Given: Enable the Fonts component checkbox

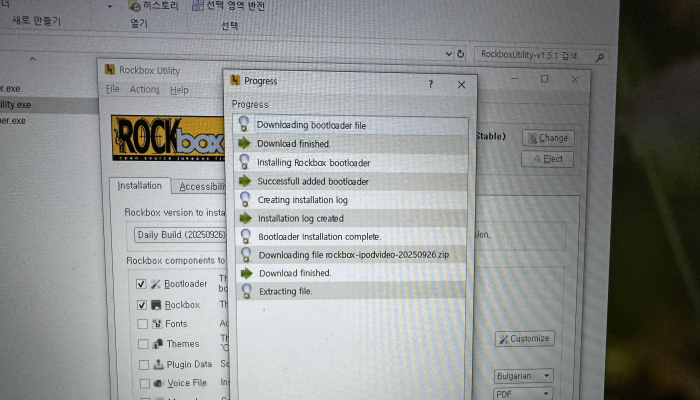Looking at the screenshot, I should pos(143,324).
